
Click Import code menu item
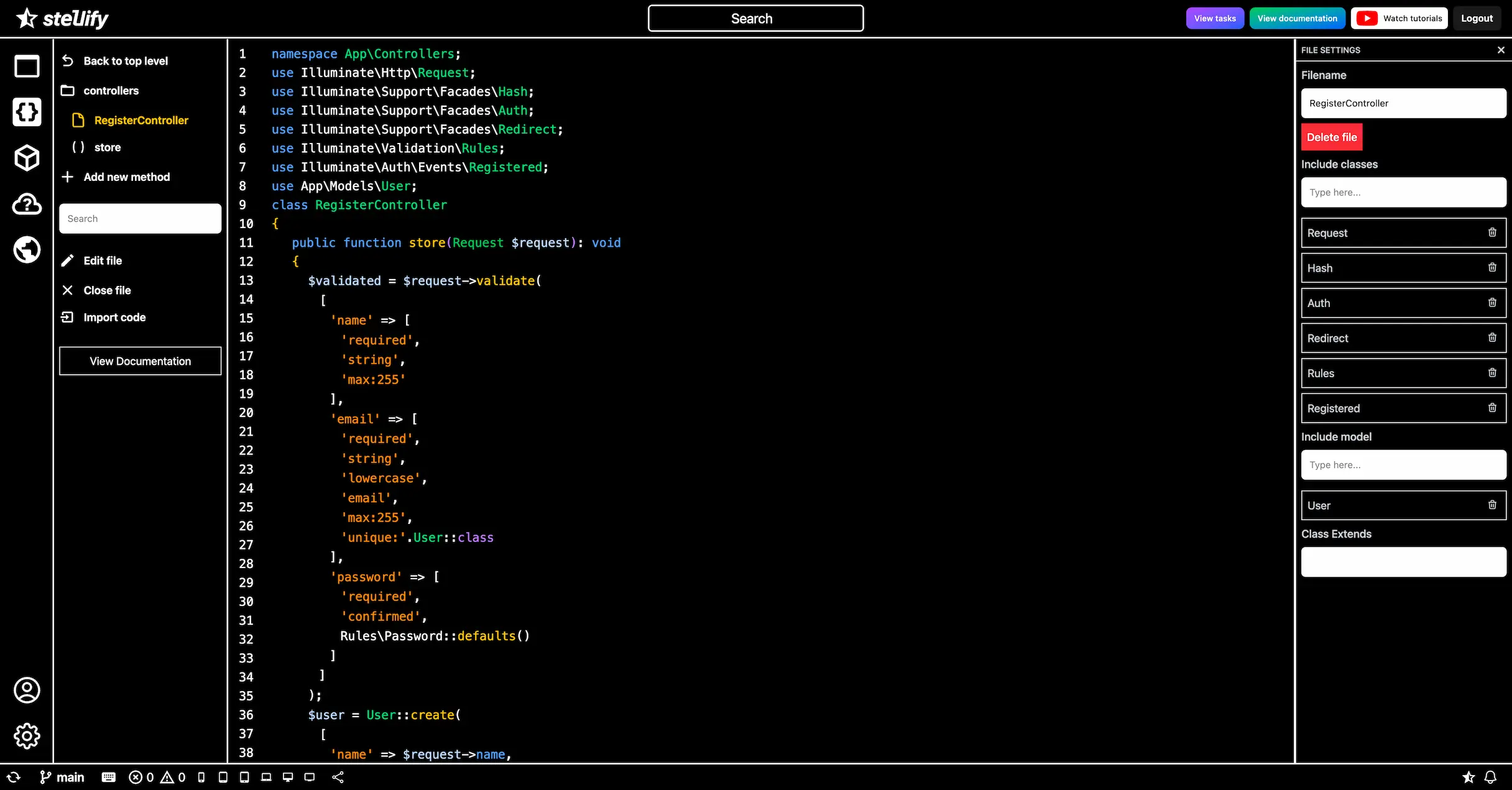coord(114,318)
